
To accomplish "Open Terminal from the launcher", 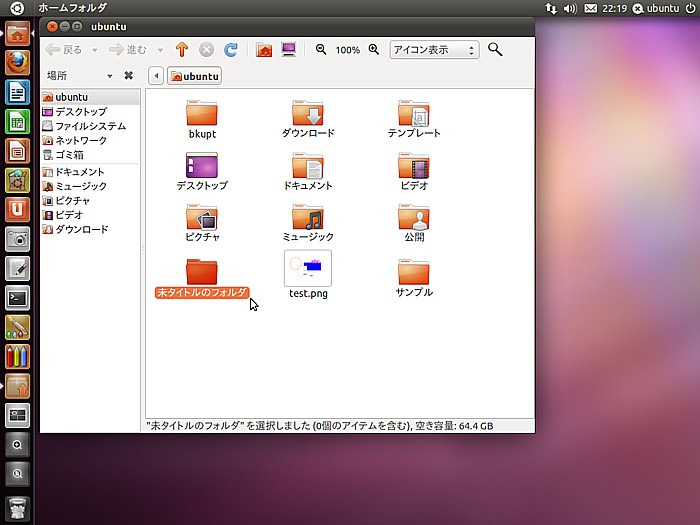I will tap(17, 298).
